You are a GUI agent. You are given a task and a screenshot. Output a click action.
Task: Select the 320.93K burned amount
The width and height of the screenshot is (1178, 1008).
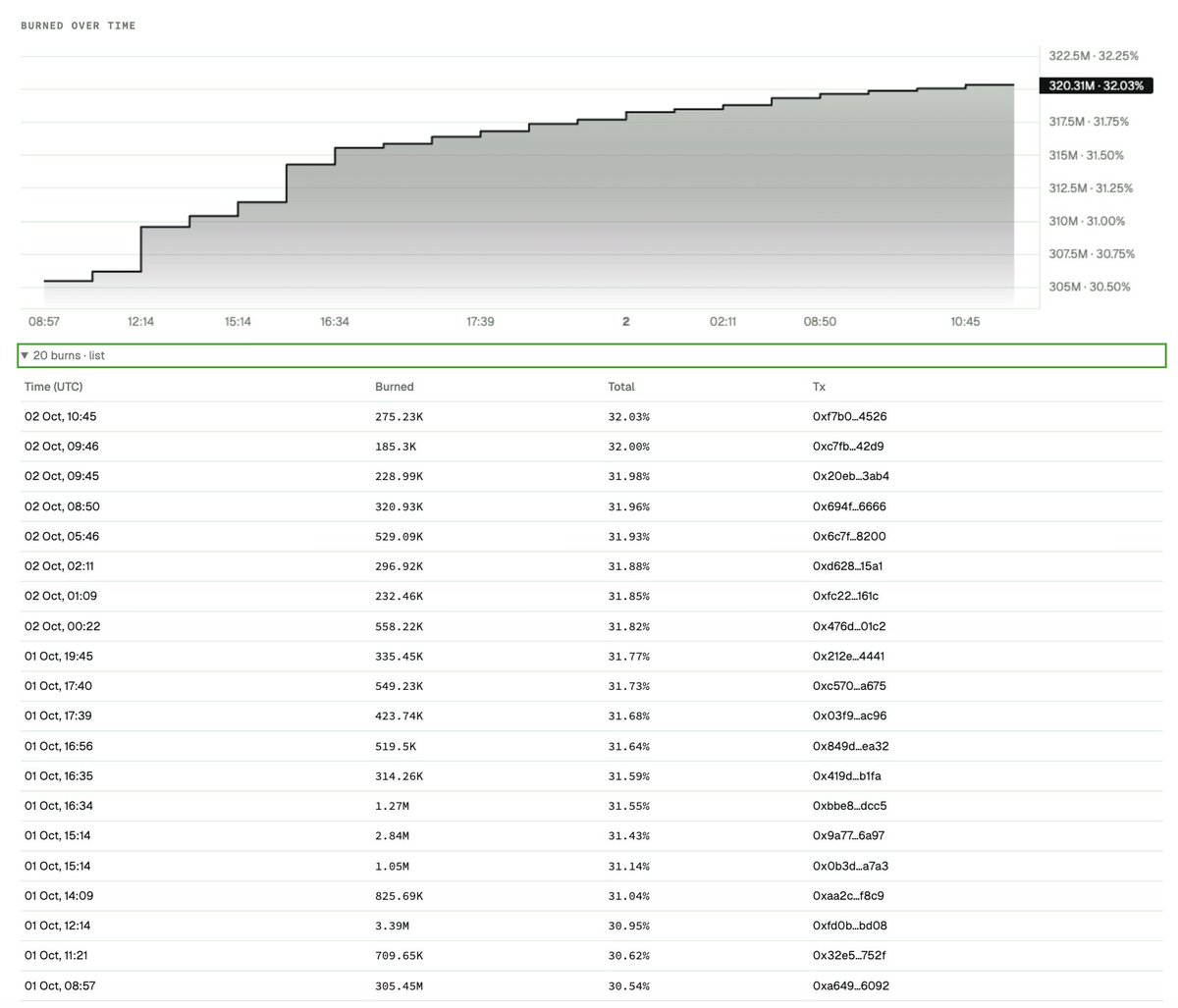coord(400,506)
